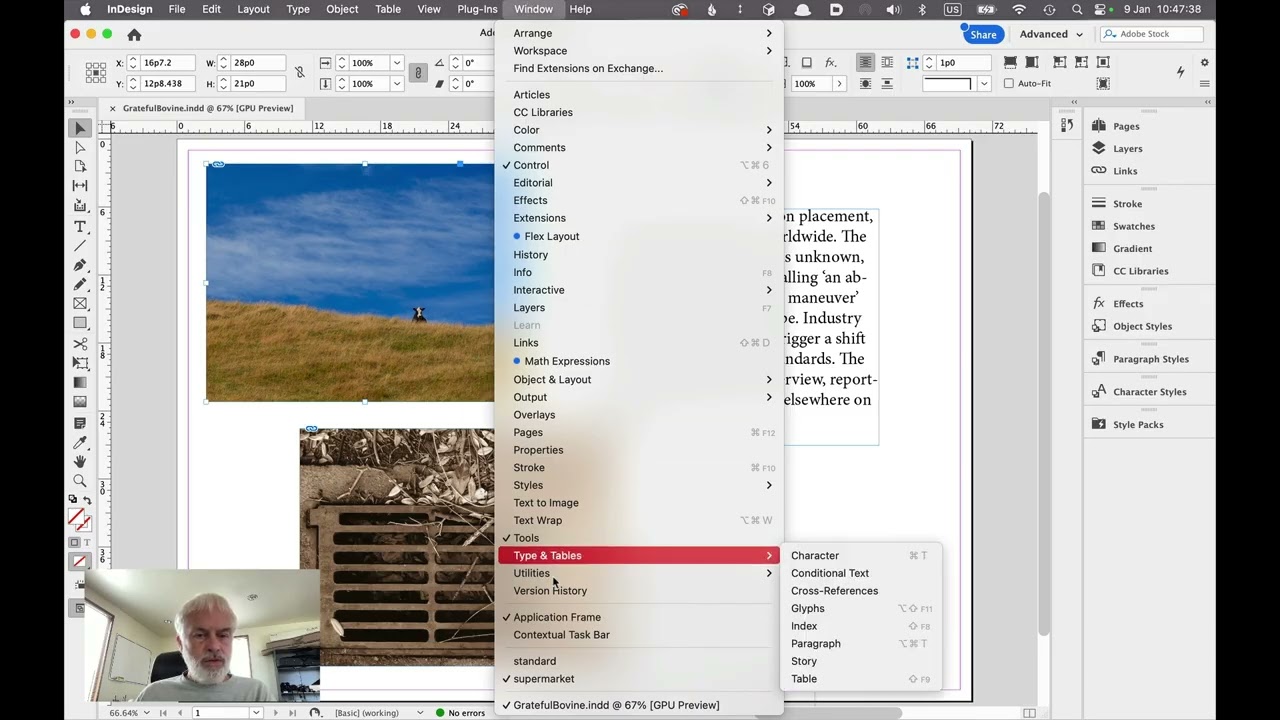Expand the Arrange submenu
The width and height of the screenshot is (1280, 720).
[x=640, y=33]
